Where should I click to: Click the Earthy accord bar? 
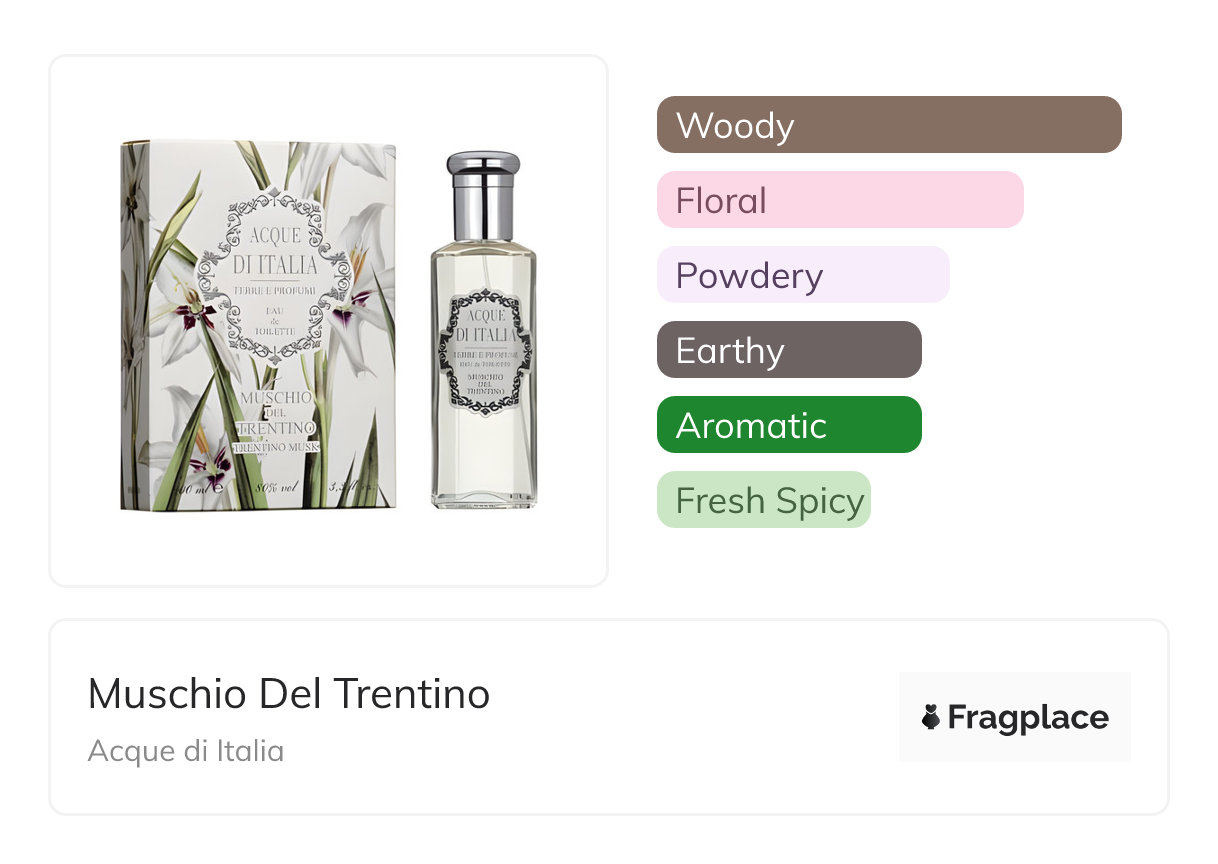pos(789,350)
